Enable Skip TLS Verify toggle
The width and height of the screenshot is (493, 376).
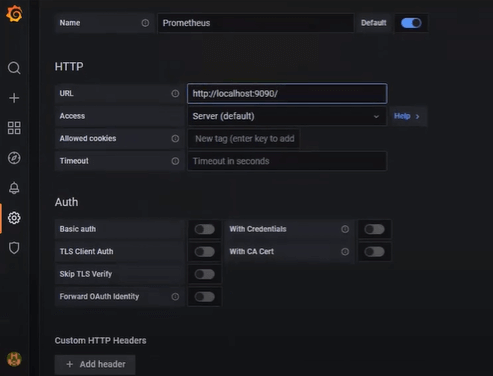[205, 274]
